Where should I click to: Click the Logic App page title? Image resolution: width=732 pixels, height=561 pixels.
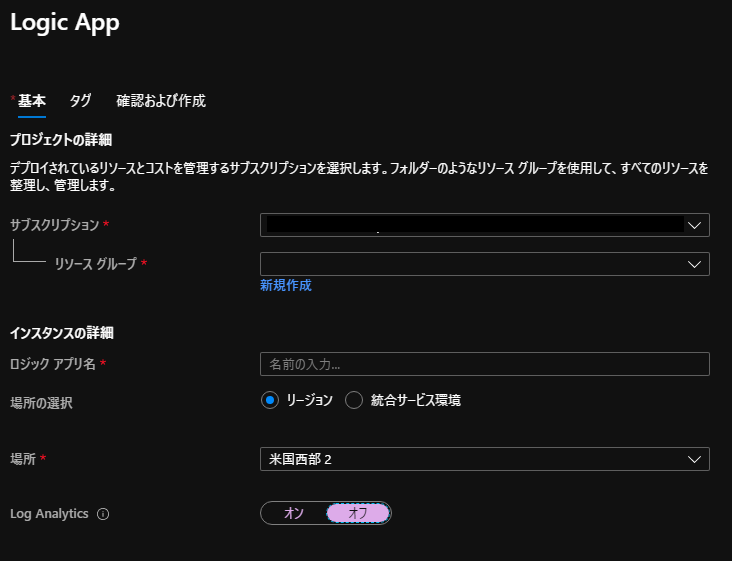[65, 22]
